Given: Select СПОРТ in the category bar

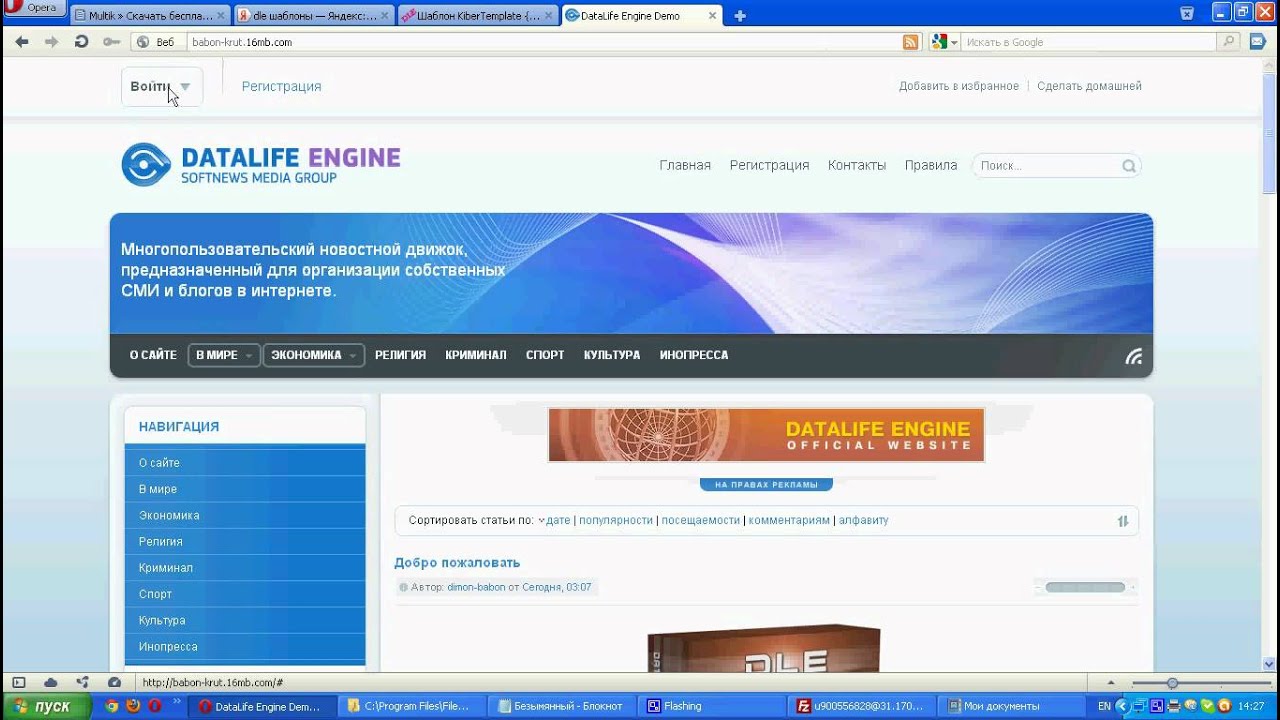Looking at the screenshot, I should point(545,355).
